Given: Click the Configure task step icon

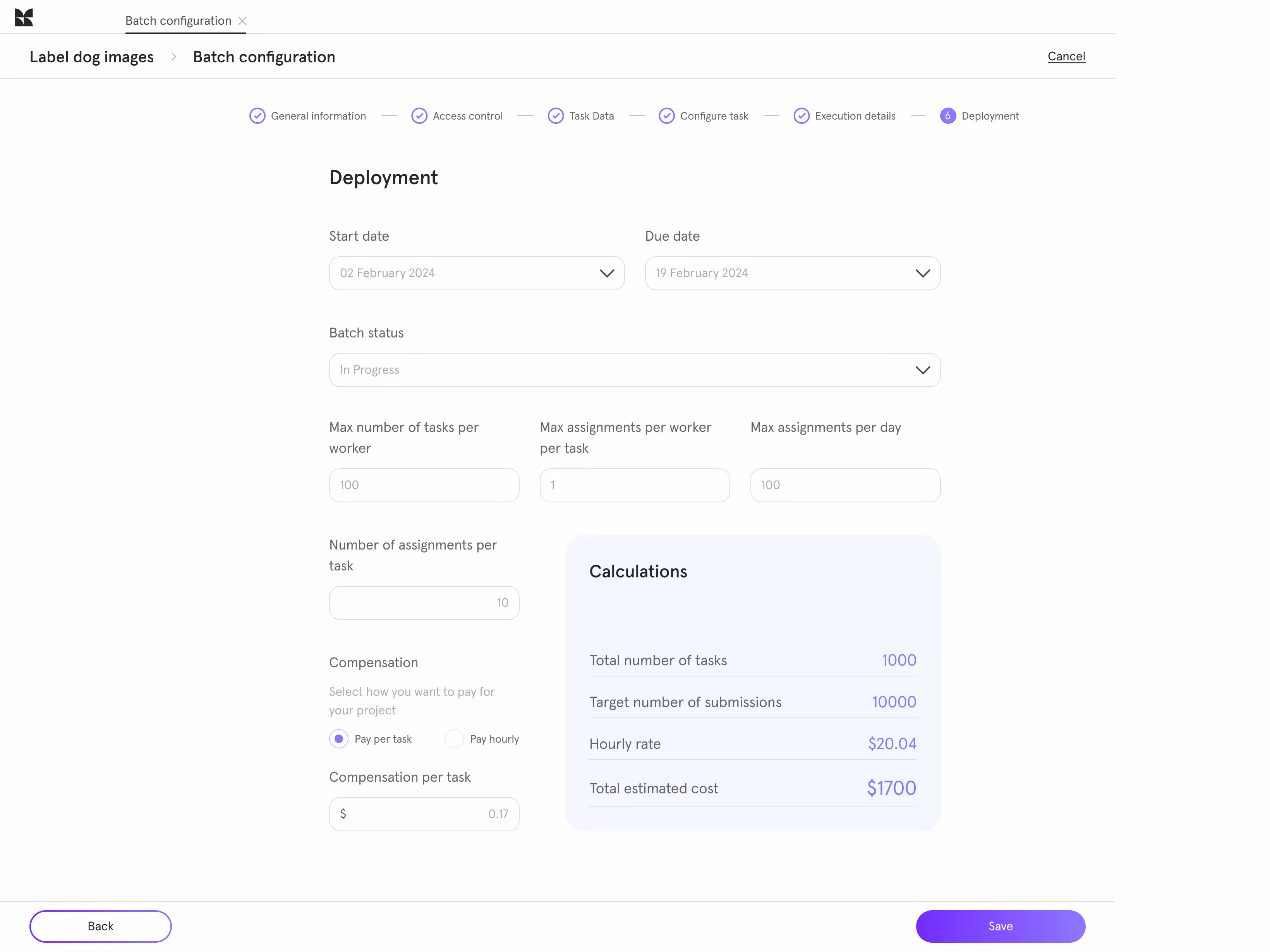Looking at the screenshot, I should point(667,116).
